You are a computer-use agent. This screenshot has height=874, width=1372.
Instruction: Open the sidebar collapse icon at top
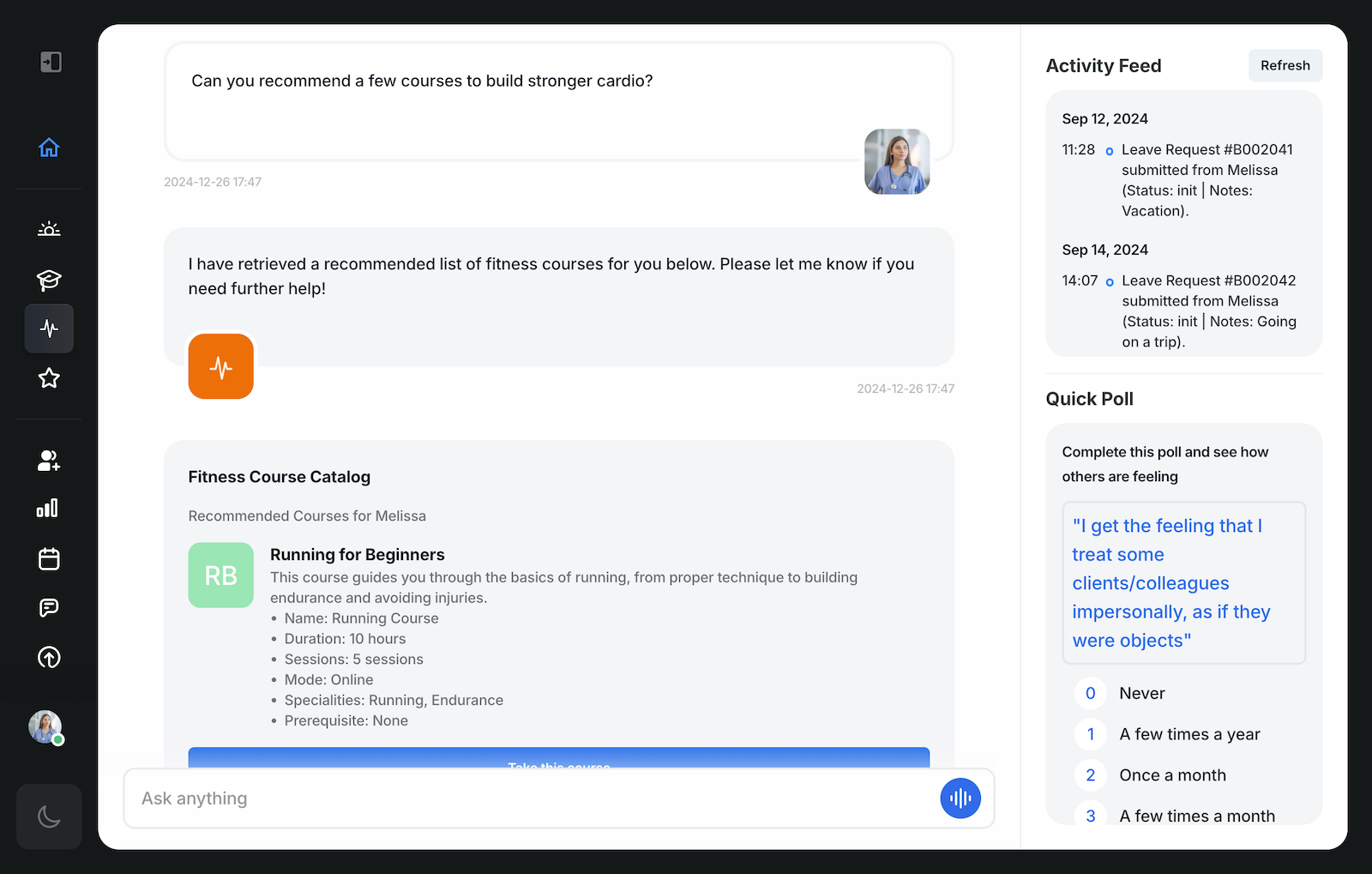pos(49,62)
